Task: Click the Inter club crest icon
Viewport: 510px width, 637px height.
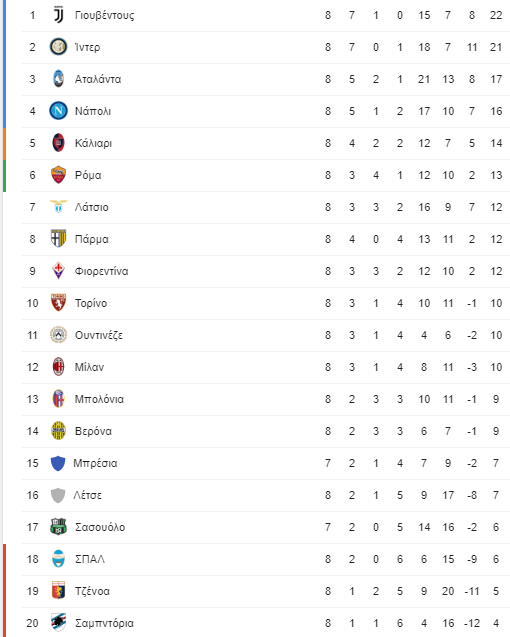Action: (x=59, y=47)
